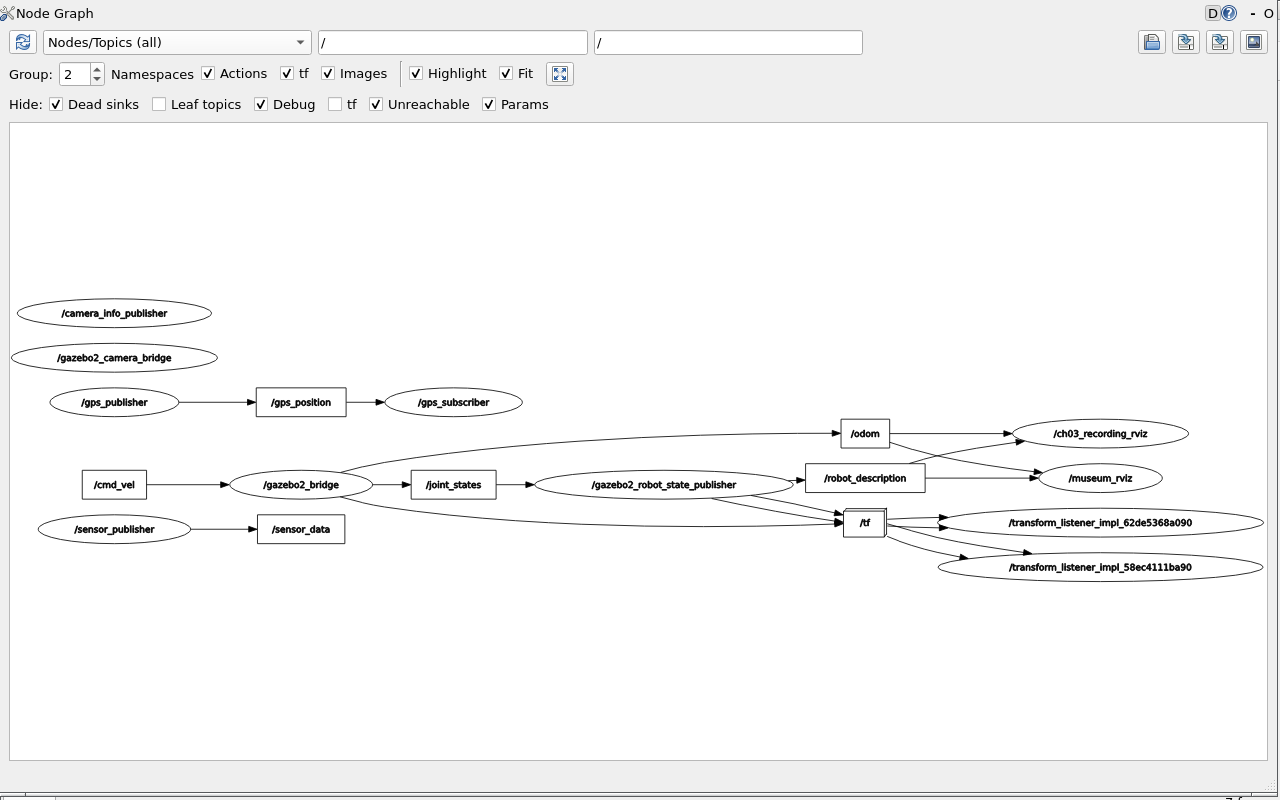Image resolution: width=1280 pixels, height=800 pixels.
Task: Decrease the Group depth value
Action: coord(97,80)
